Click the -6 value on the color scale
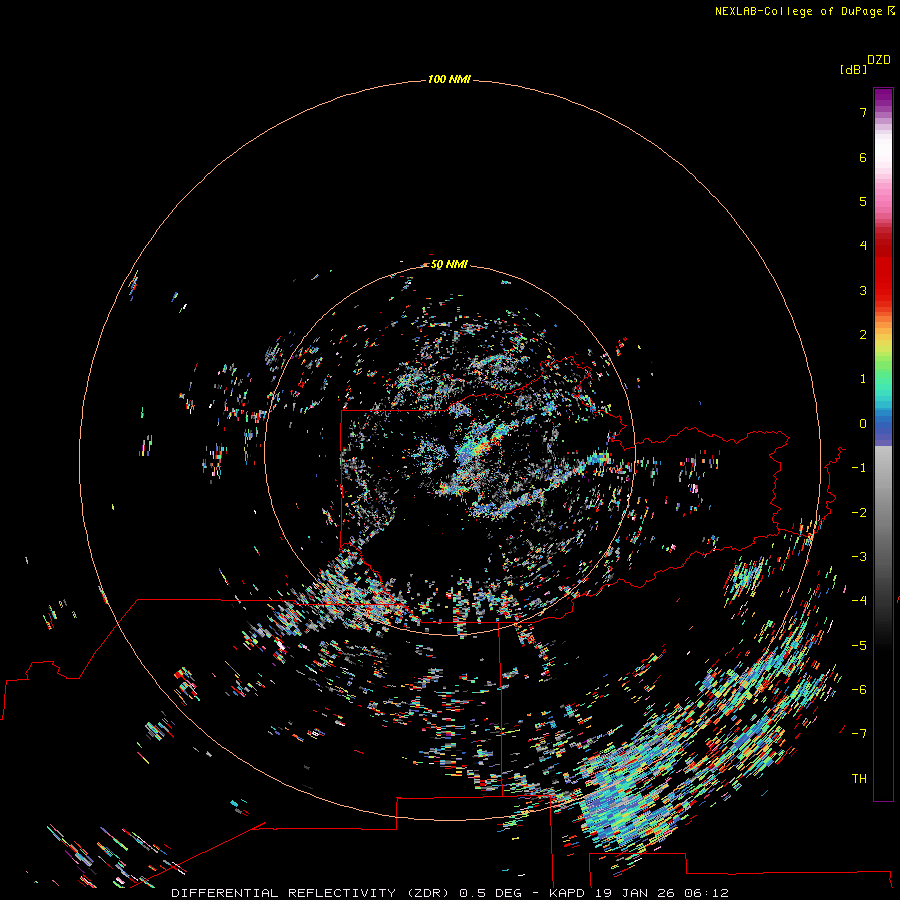The width and height of the screenshot is (900, 900). 859,690
